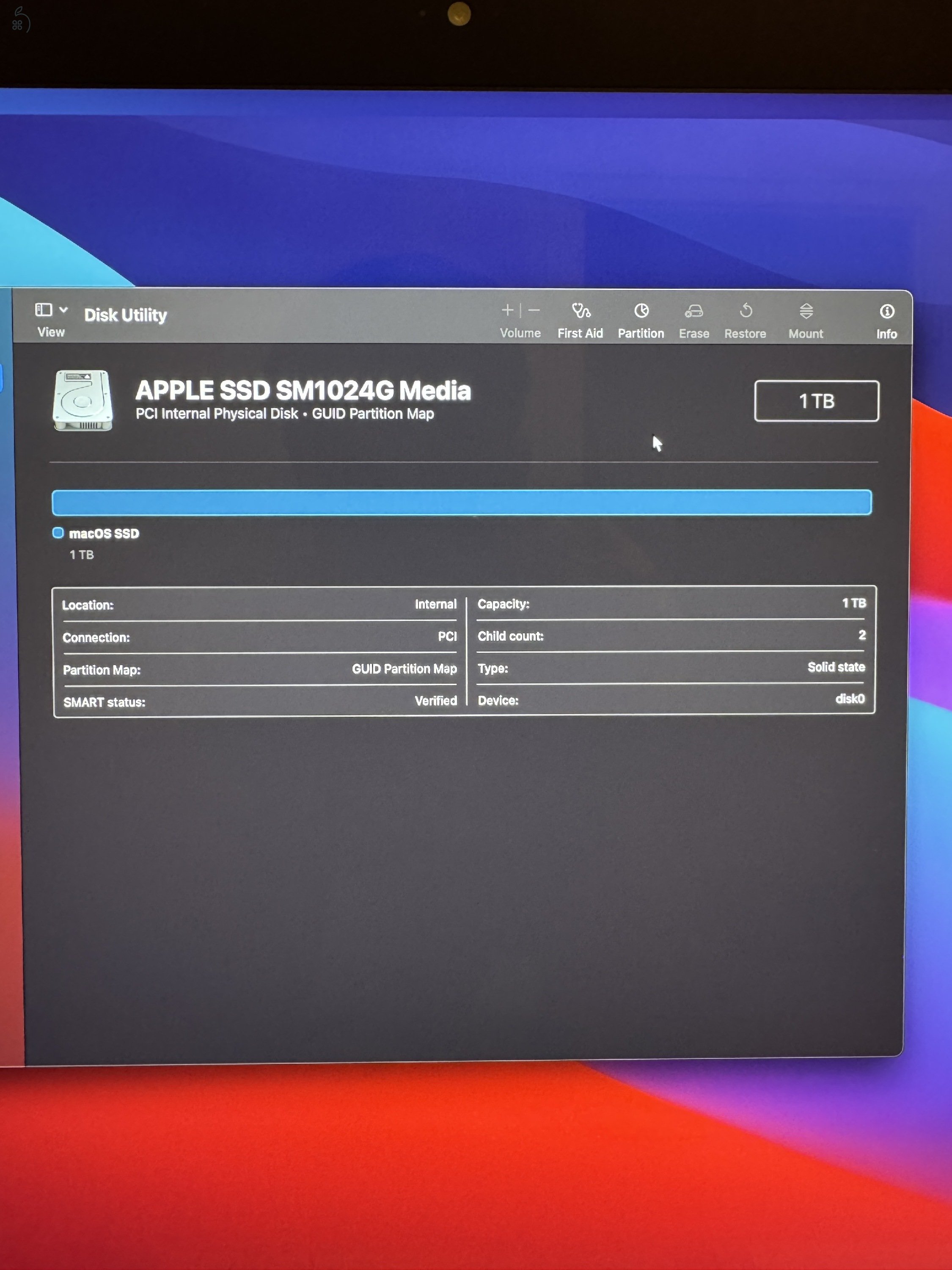Click the Mount toolbar icon

(x=806, y=311)
